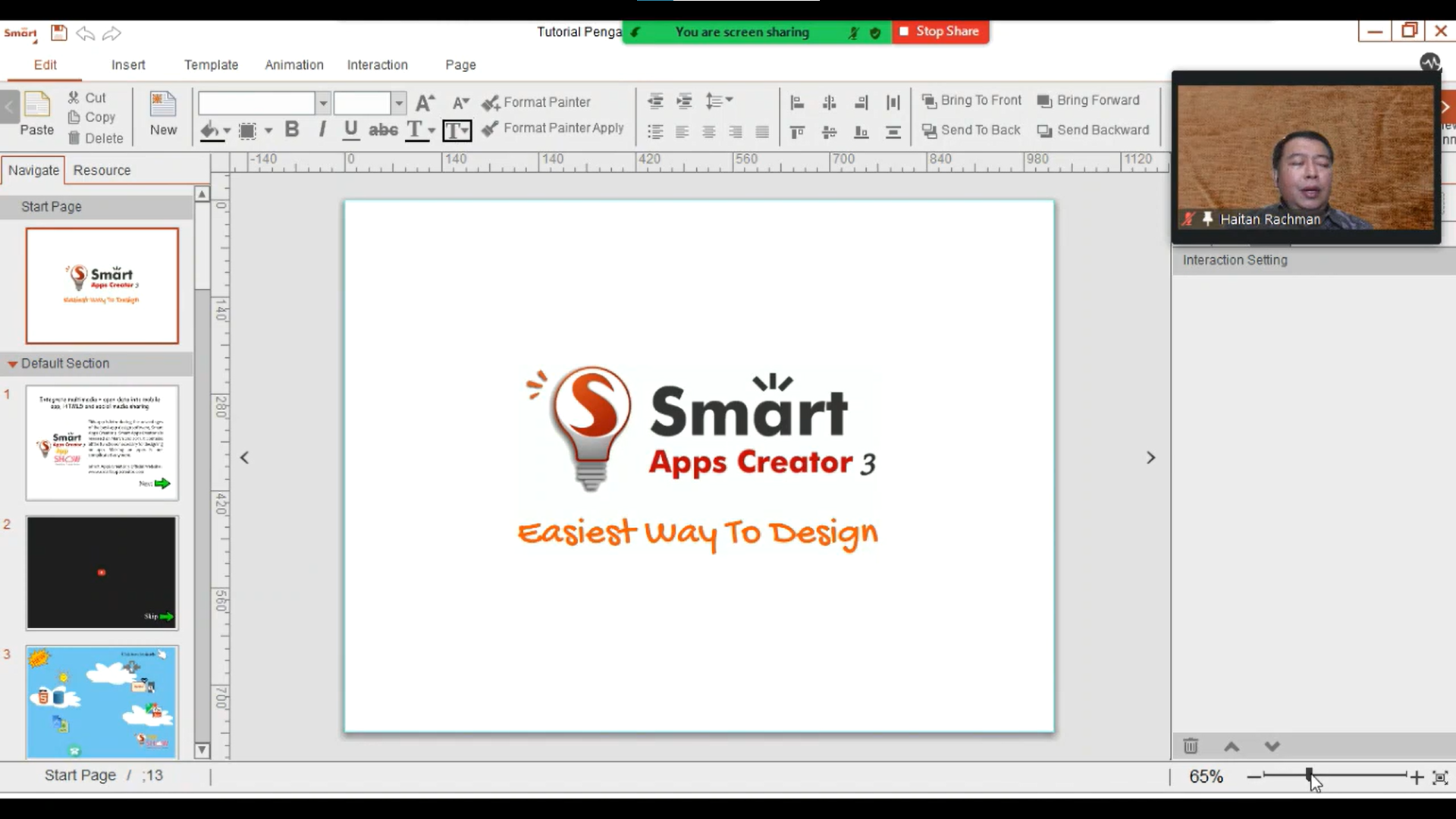The width and height of the screenshot is (1456, 819).
Task: Save the project via floppy icon
Action: (x=59, y=33)
